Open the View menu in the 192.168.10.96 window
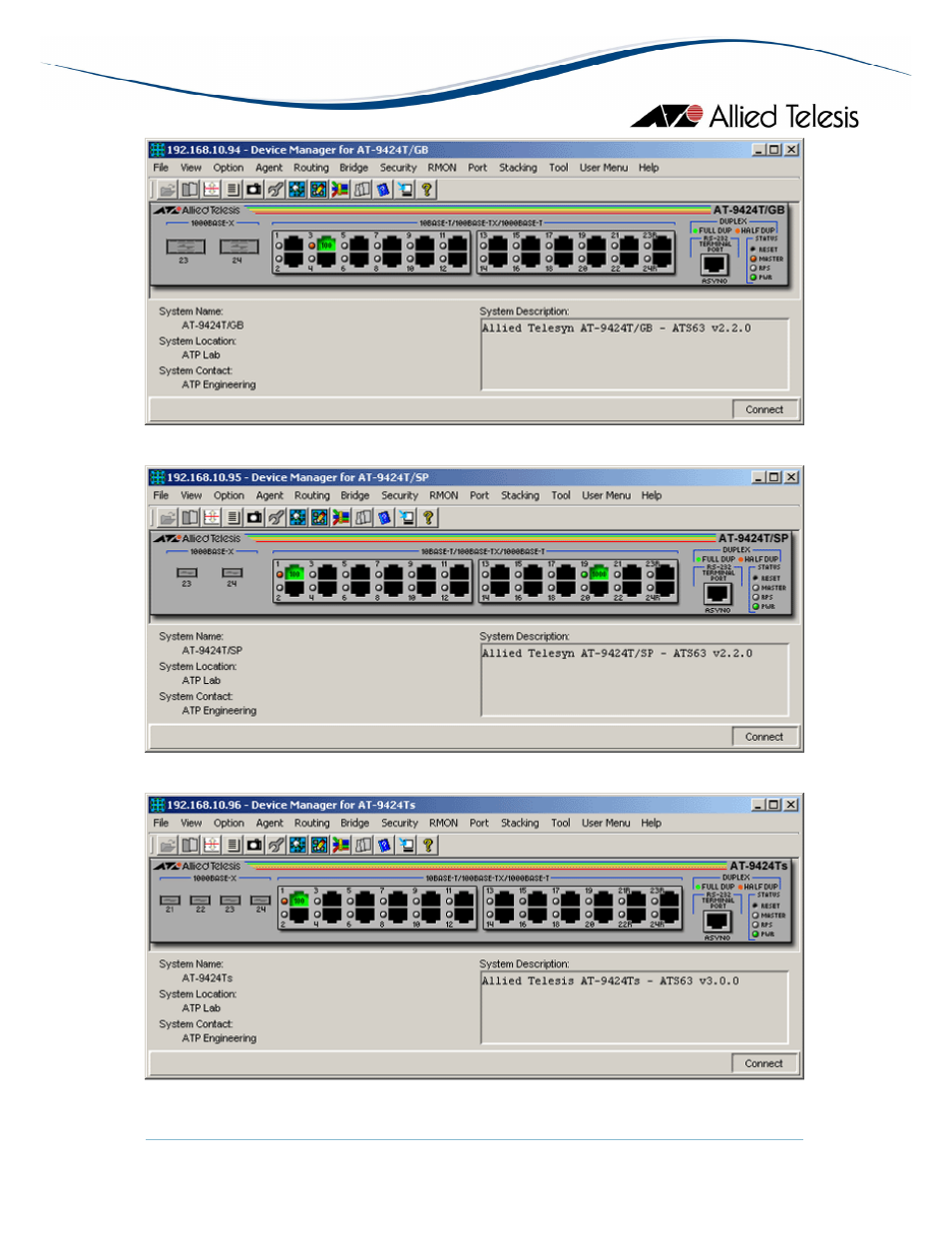Viewport: 952px width, 1233px height. [191, 824]
